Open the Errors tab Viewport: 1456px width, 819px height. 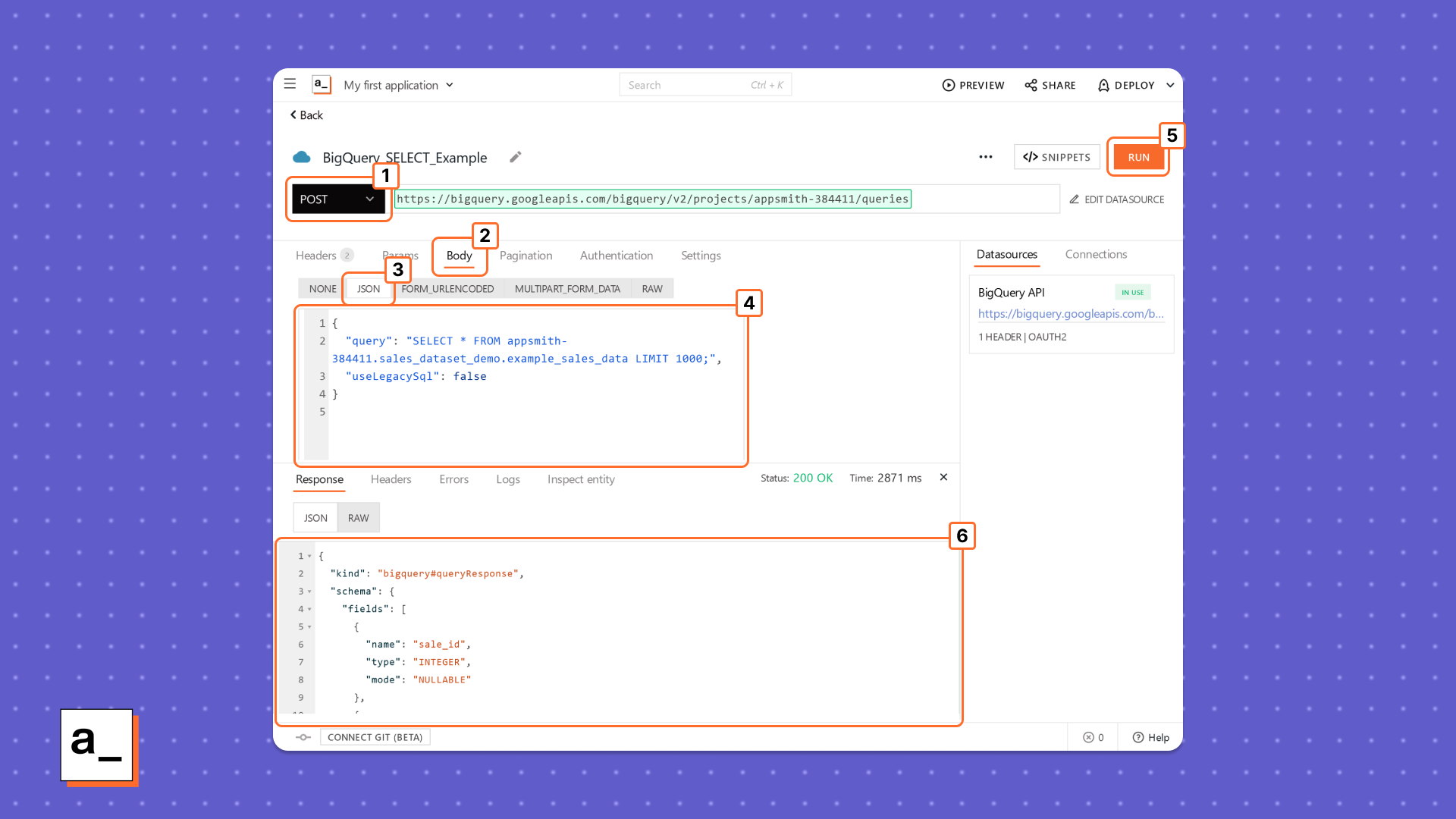453,479
